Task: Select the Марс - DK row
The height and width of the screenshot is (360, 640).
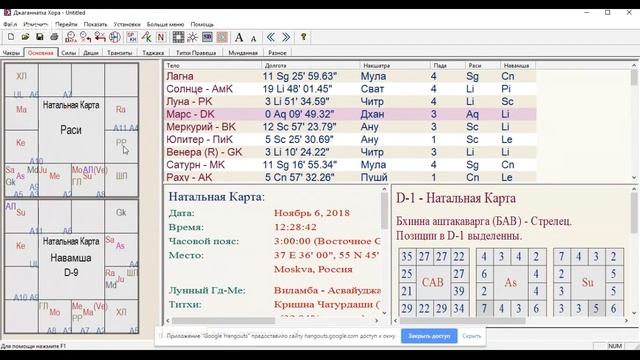Action: point(350,114)
